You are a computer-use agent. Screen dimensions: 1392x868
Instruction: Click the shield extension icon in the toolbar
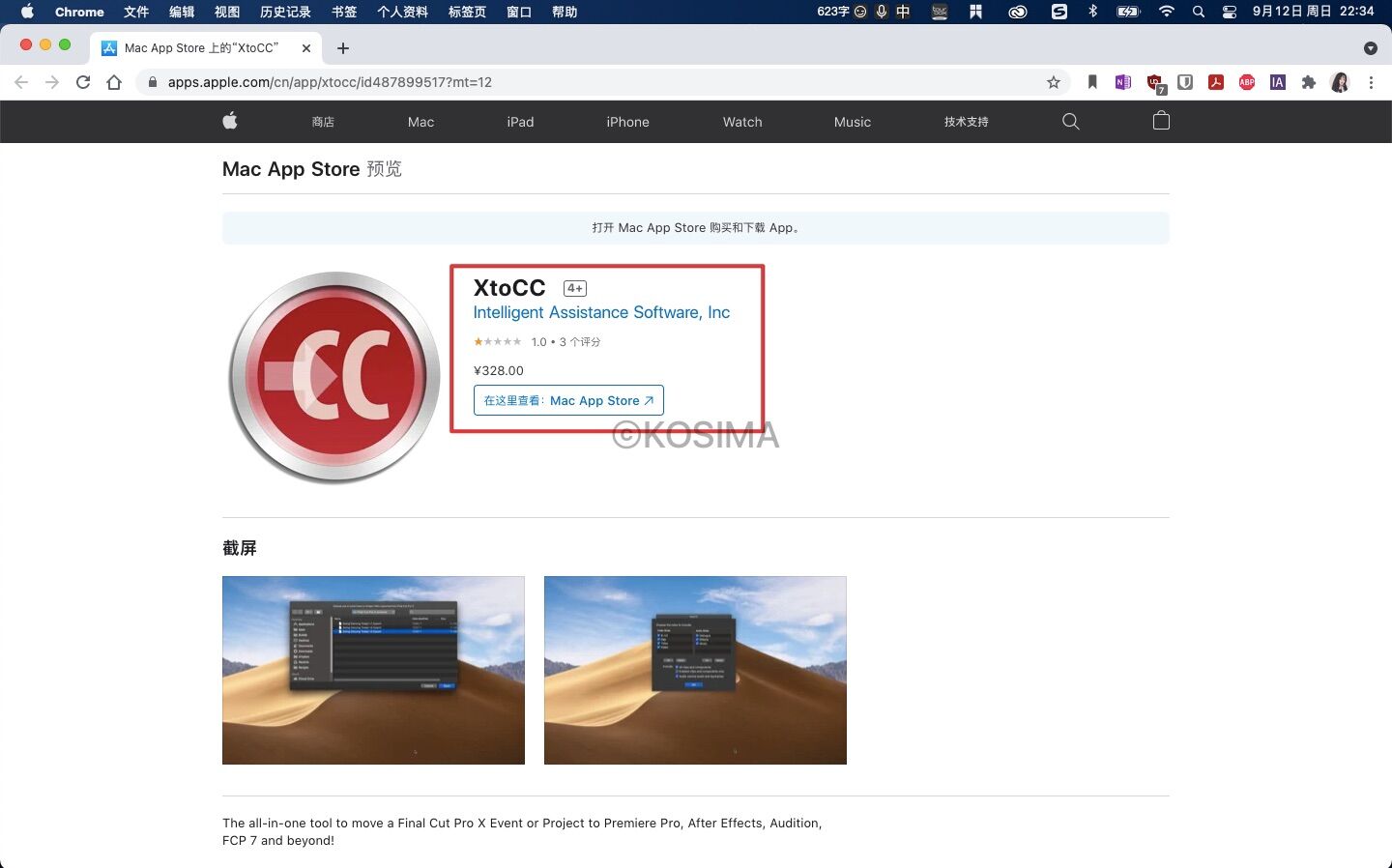pyautogui.click(x=1185, y=82)
